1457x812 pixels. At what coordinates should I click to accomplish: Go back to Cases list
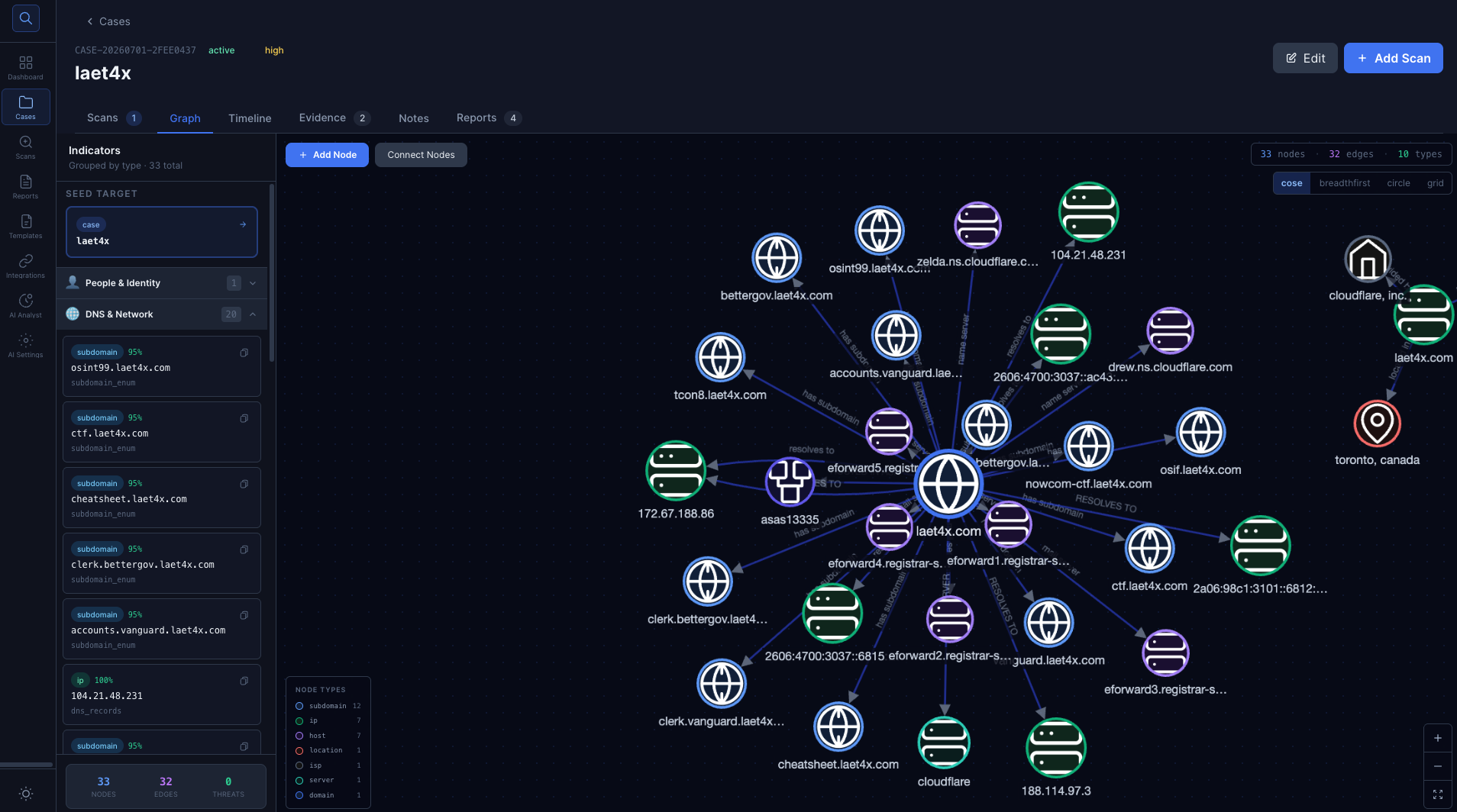[x=108, y=21]
